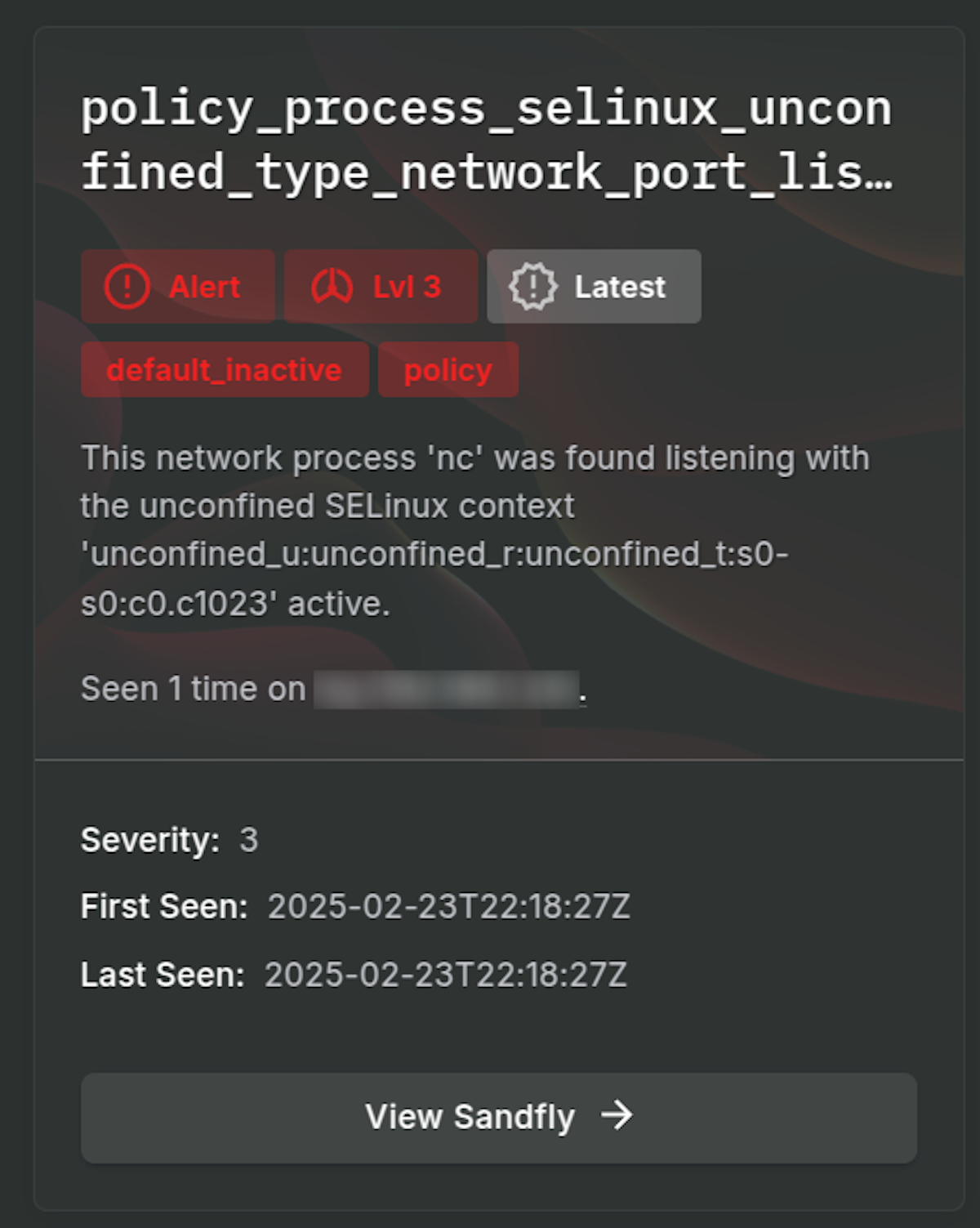The image size is (980, 1228).
Task: Switch to the Alert badge tab
Action: [x=178, y=286]
